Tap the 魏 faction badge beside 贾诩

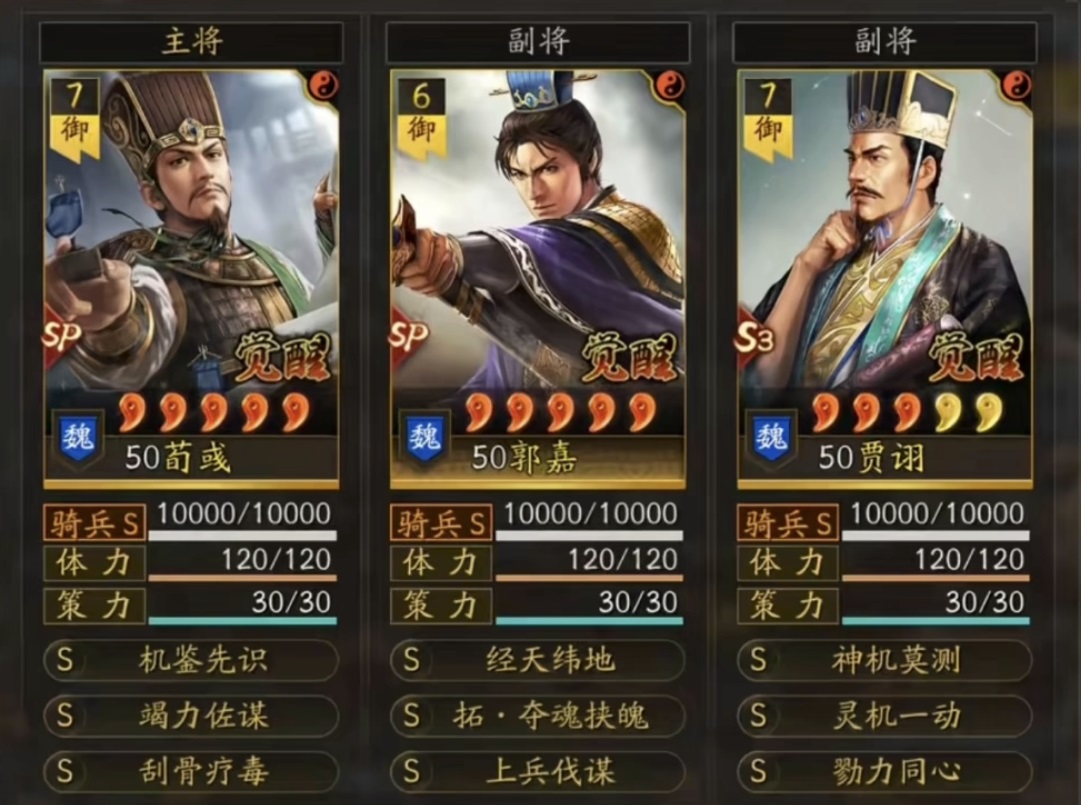(x=771, y=438)
